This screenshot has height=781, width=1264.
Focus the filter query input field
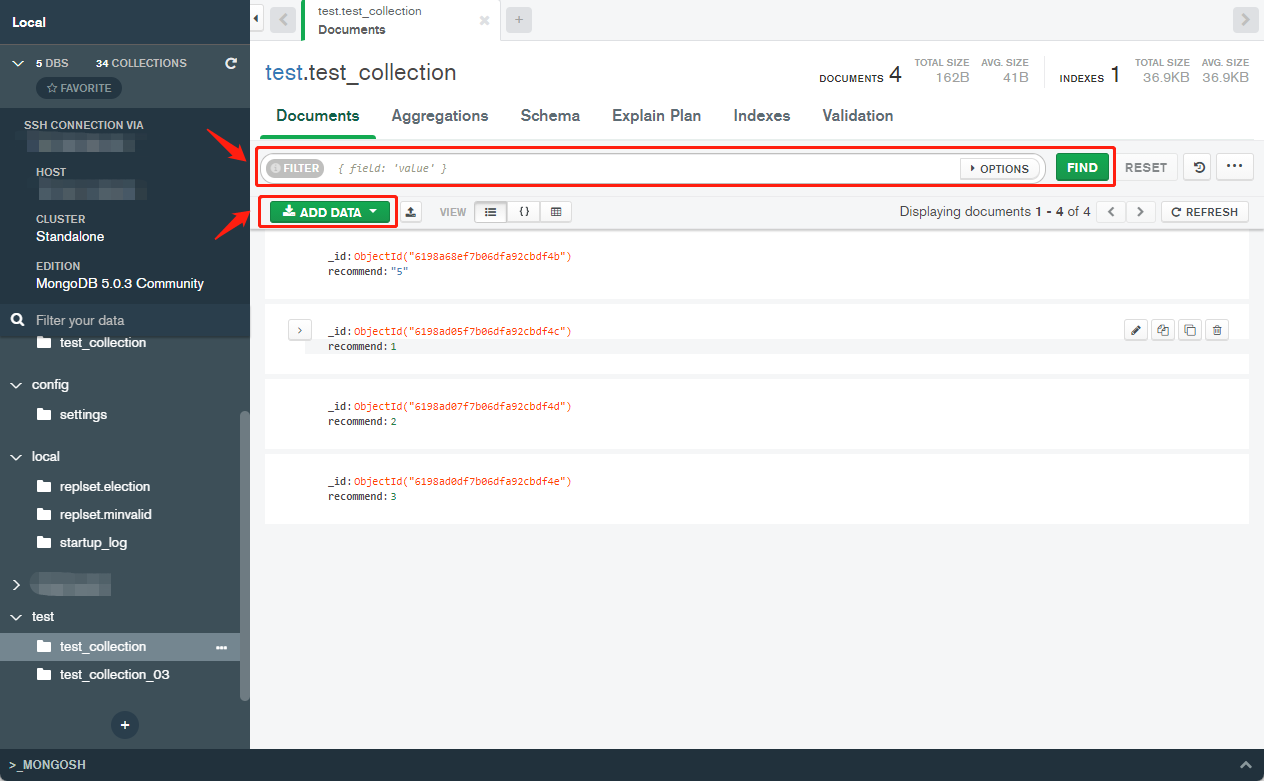[644, 168]
